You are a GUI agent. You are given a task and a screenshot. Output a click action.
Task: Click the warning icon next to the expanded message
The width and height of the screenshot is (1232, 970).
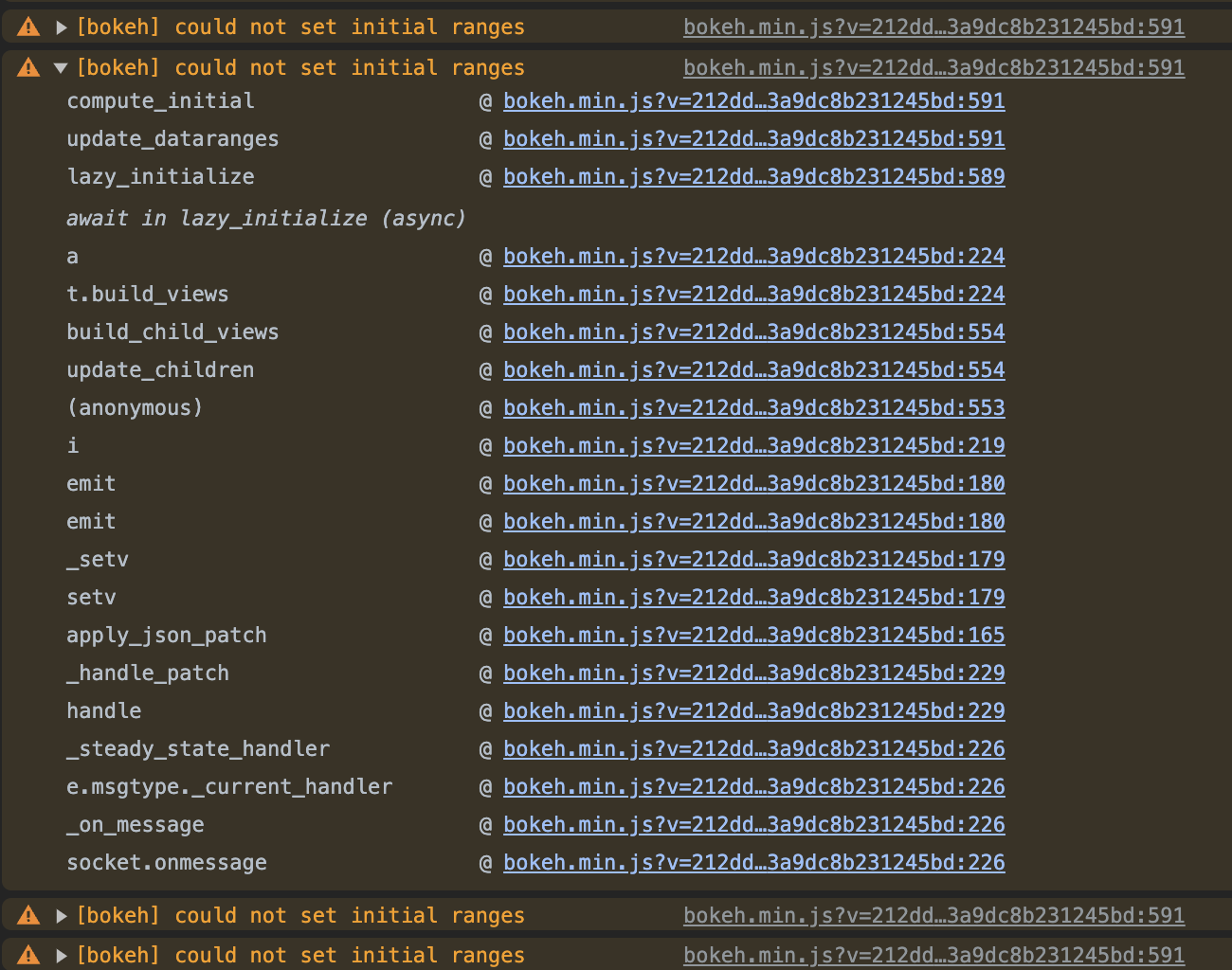pos(27,67)
